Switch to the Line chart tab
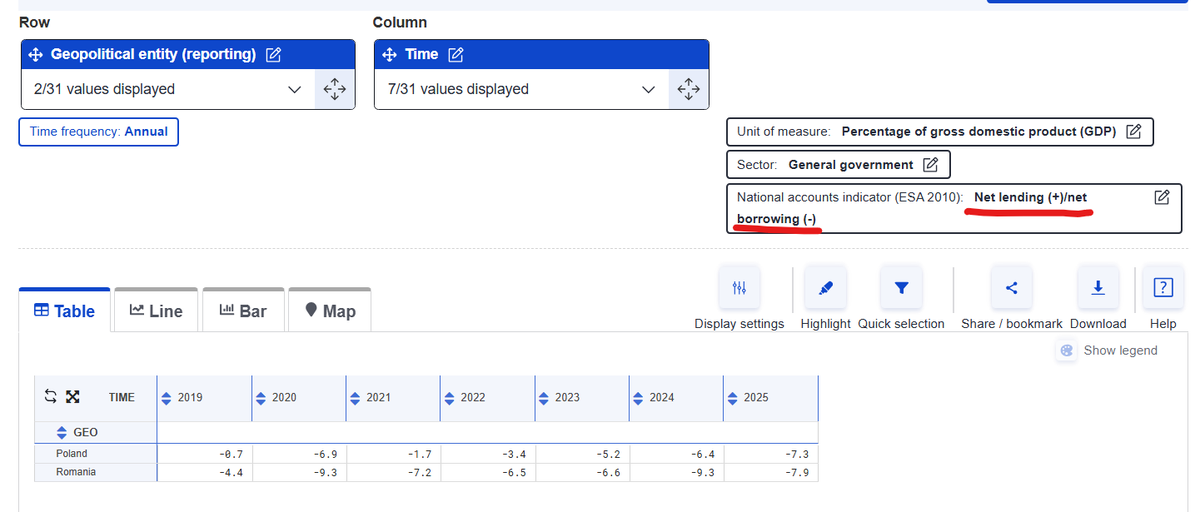The width and height of the screenshot is (1200, 512). [x=157, y=311]
